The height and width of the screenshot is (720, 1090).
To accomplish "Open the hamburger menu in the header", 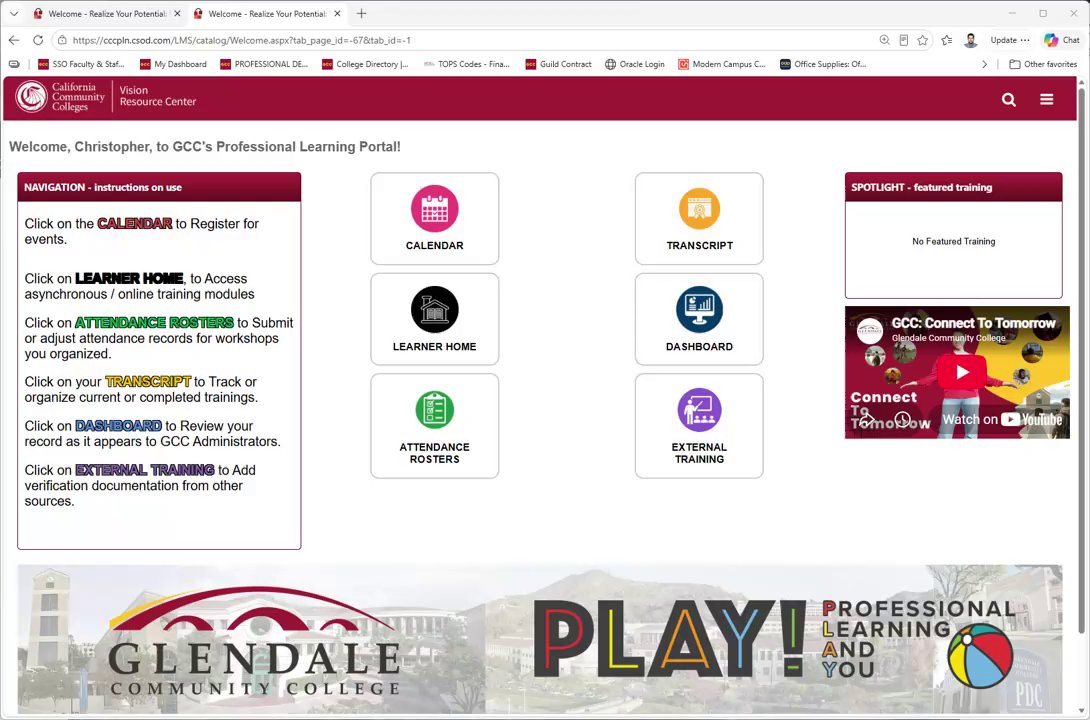I will tap(1046, 99).
